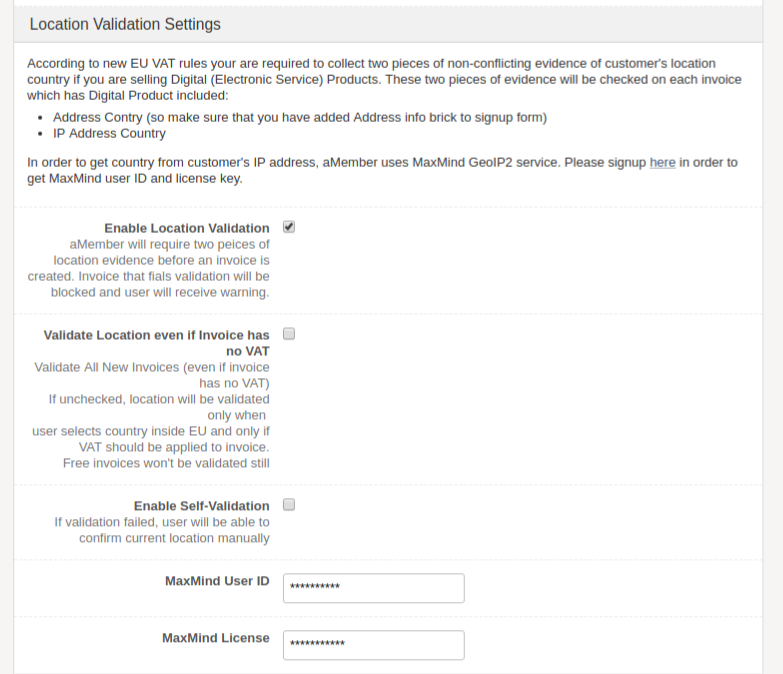Click the 'According to new EU VAT rules' paragraph
The width and height of the screenshot is (783, 674).
tap(380, 79)
